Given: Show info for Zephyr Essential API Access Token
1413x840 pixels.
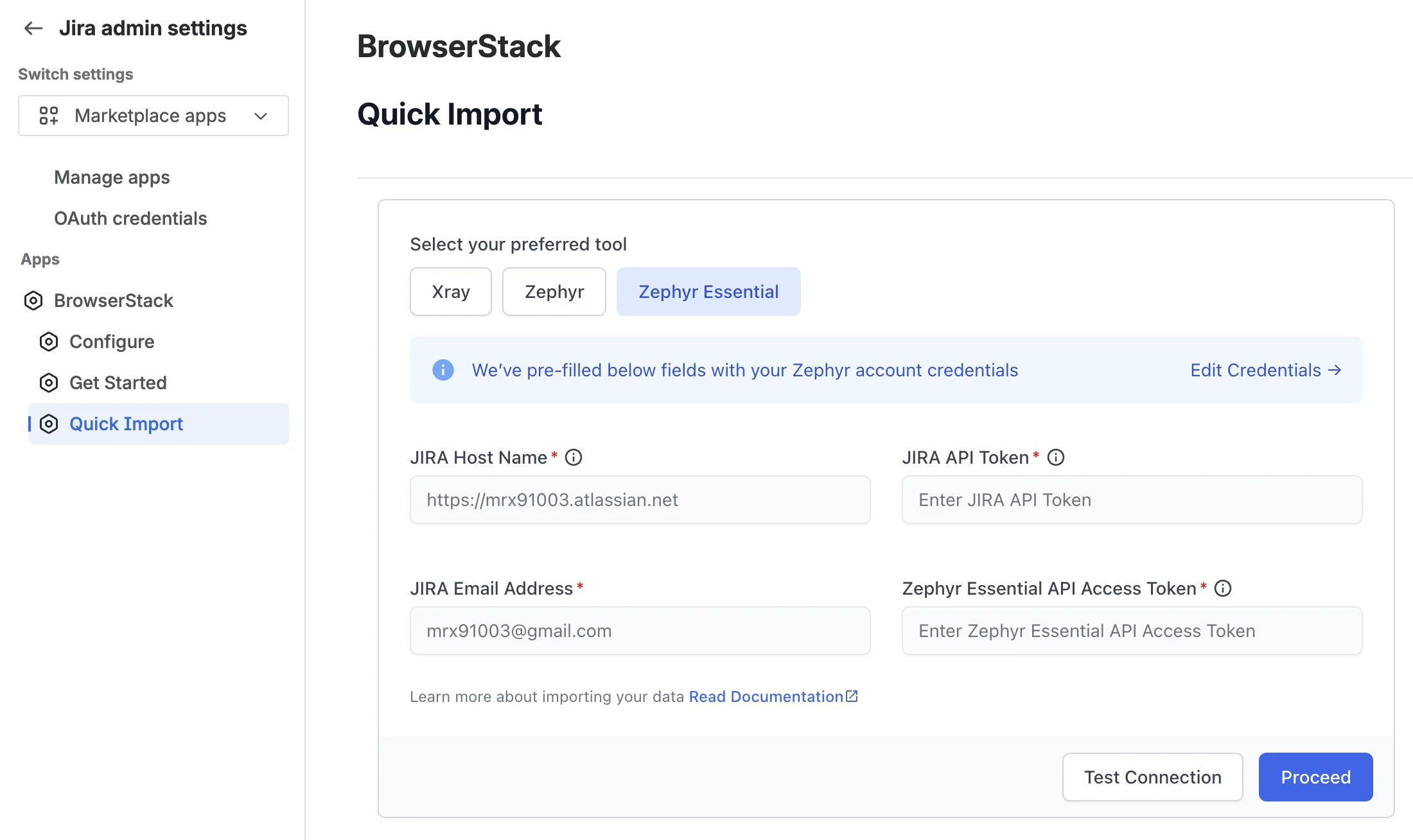Looking at the screenshot, I should pos(1223,588).
